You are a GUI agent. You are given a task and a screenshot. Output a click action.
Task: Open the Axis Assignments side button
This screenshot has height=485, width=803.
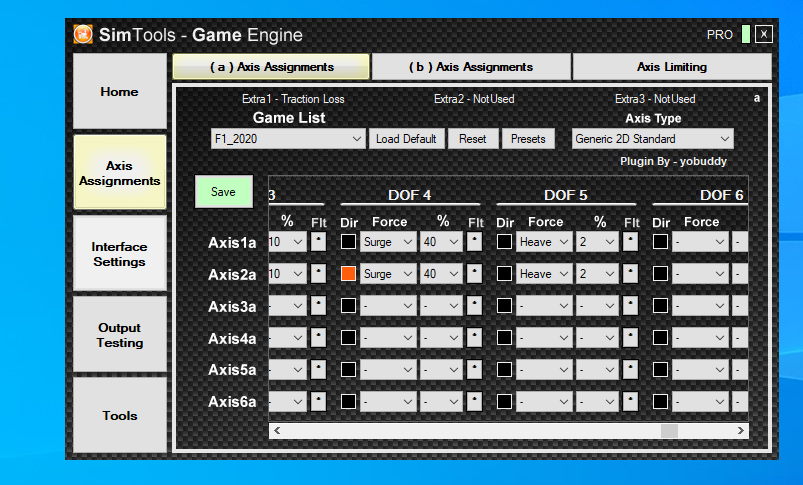120,173
